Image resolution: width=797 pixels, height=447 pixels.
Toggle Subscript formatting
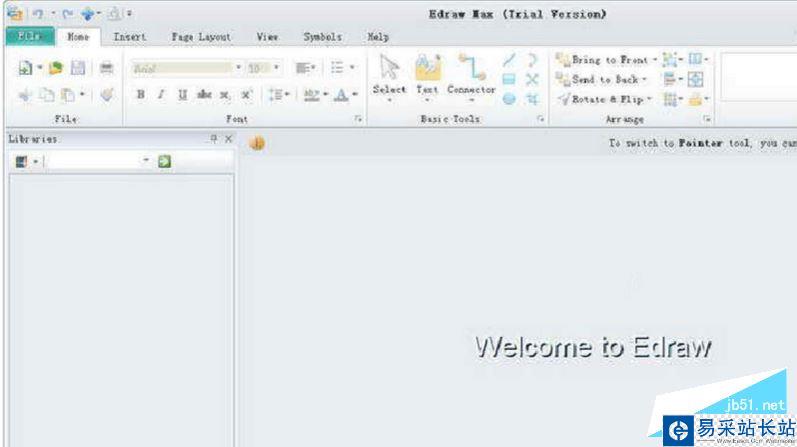(225, 95)
